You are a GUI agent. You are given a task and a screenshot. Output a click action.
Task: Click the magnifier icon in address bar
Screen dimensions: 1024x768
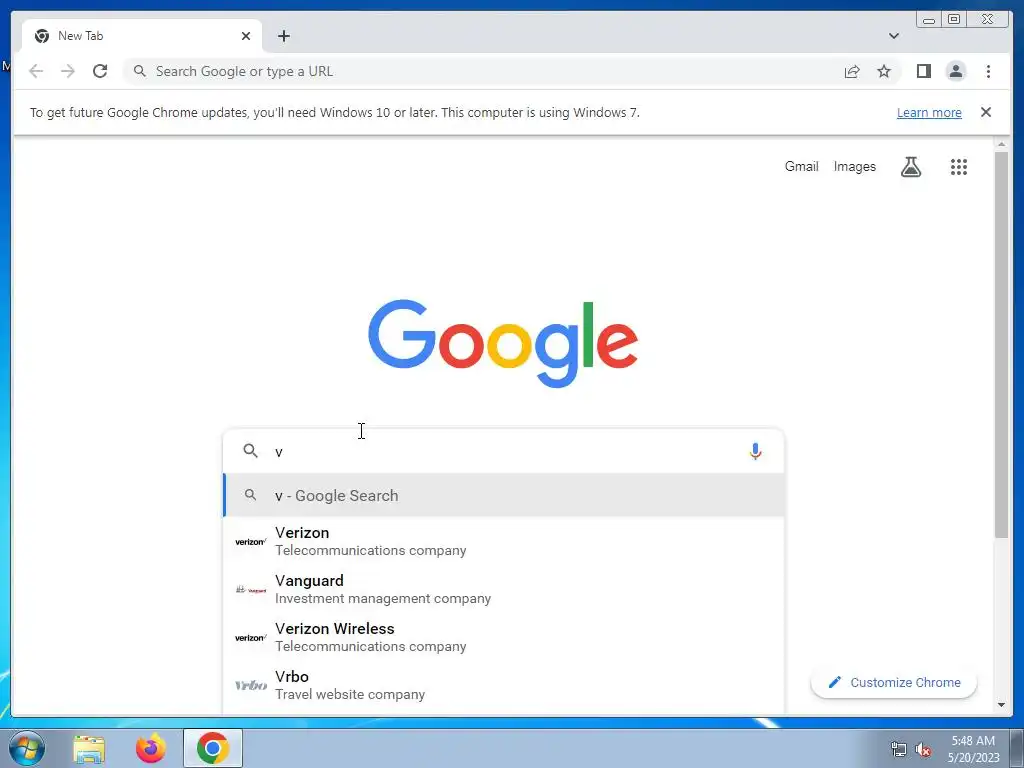[139, 71]
